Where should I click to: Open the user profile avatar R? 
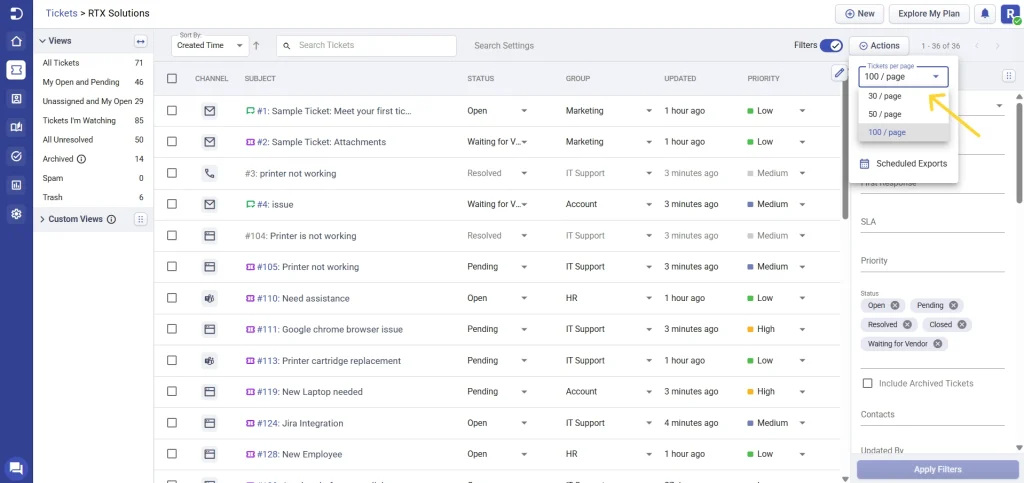pyautogui.click(x=1010, y=14)
